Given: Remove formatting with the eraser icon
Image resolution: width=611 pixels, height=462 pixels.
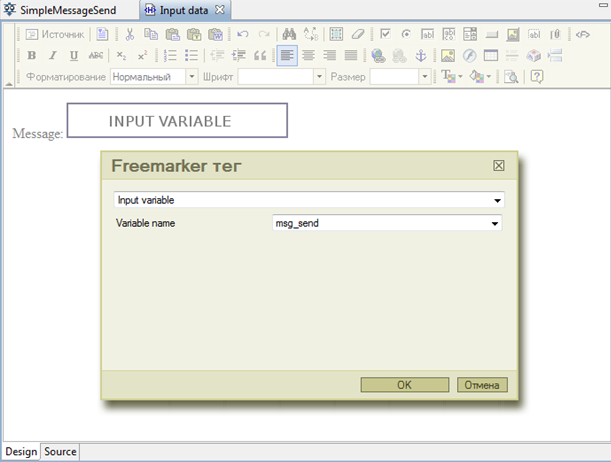Looking at the screenshot, I should point(357,34).
